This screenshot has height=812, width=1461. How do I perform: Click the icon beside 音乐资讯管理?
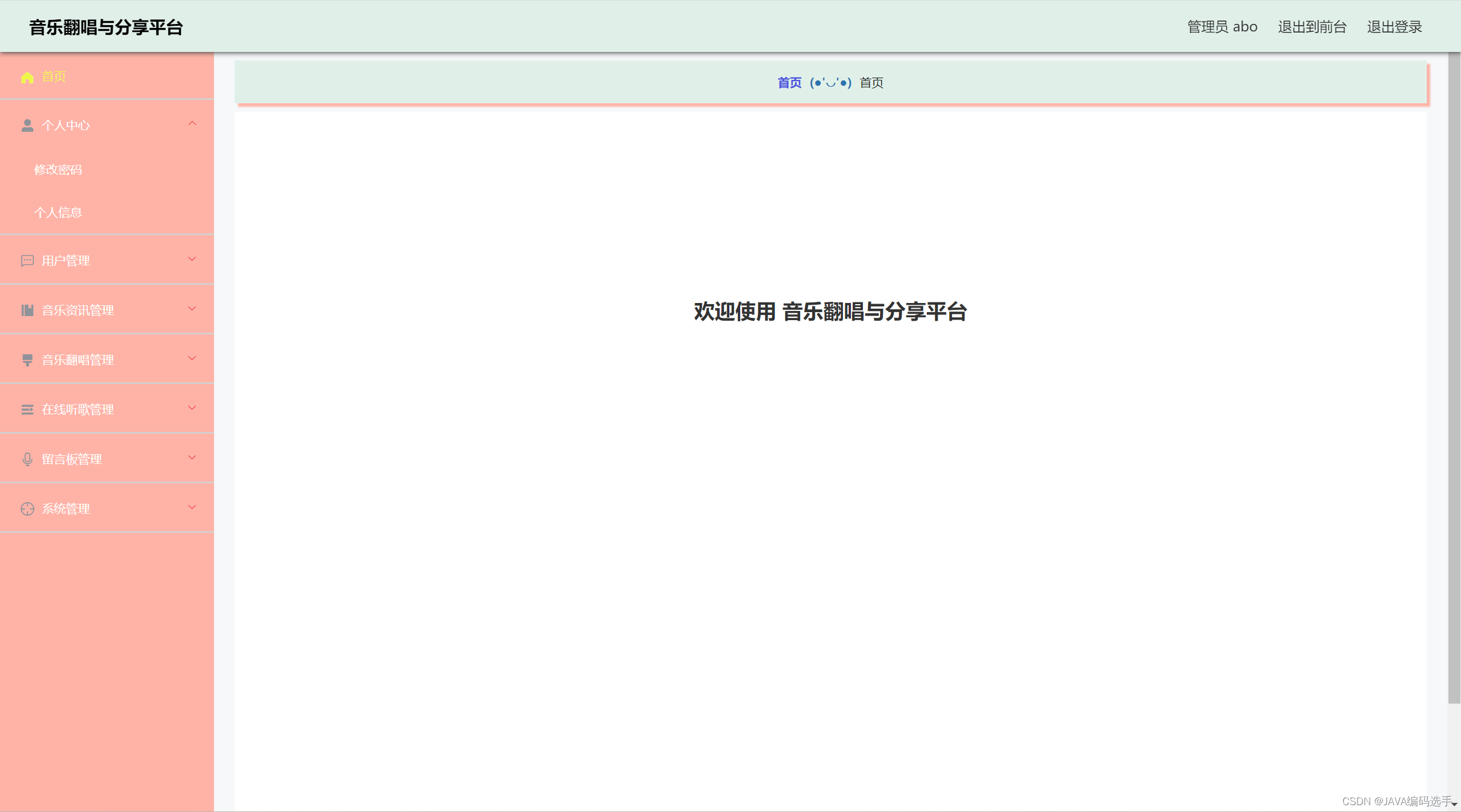point(27,310)
